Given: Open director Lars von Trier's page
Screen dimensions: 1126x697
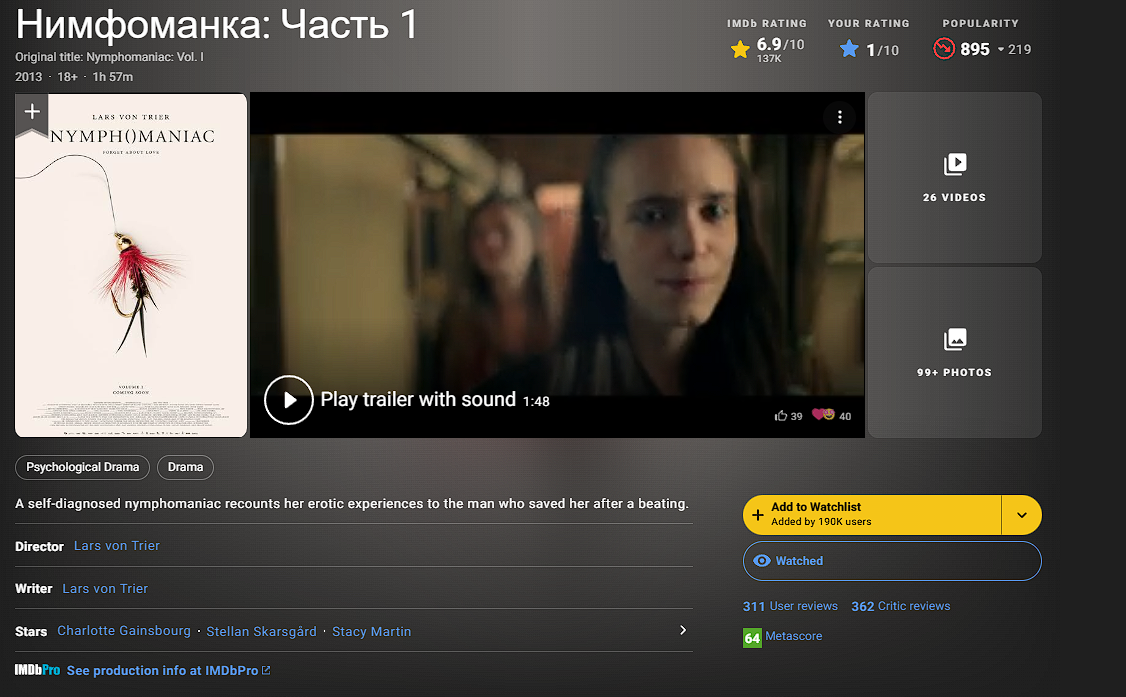Looking at the screenshot, I should pos(117,546).
